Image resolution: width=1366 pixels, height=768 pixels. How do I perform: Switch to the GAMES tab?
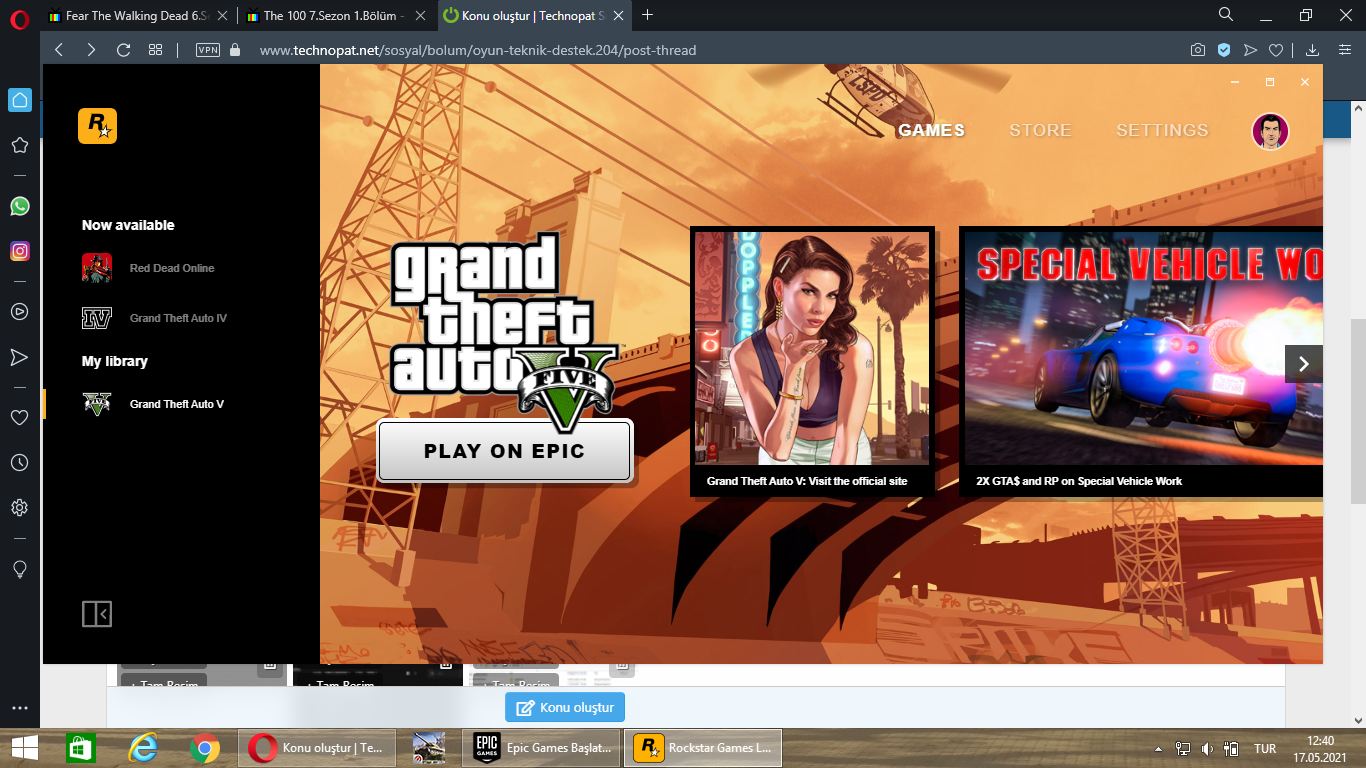coord(931,130)
